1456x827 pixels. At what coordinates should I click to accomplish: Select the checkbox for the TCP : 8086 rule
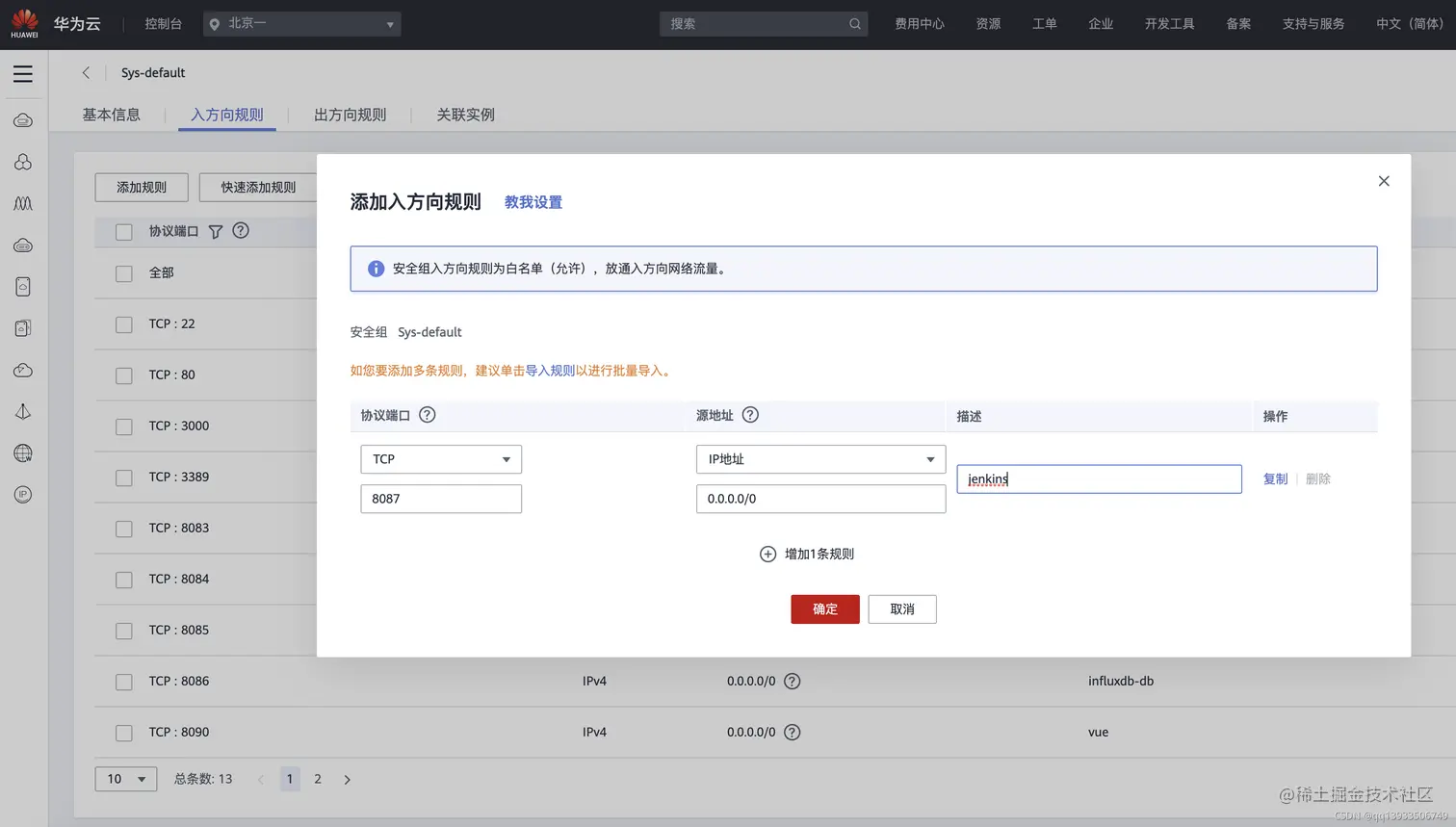click(x=123, y=682)
